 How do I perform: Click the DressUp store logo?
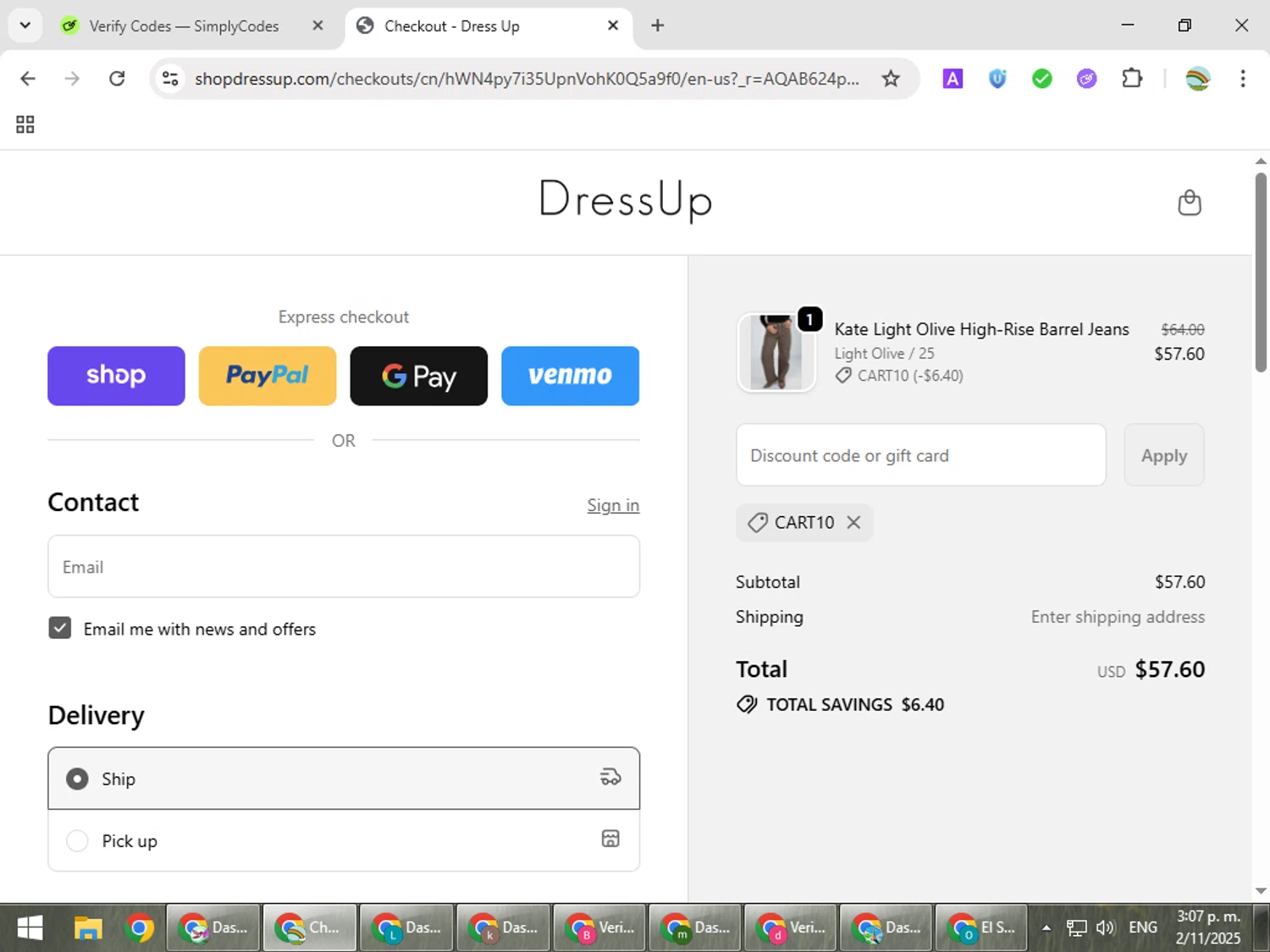(626, 201)
